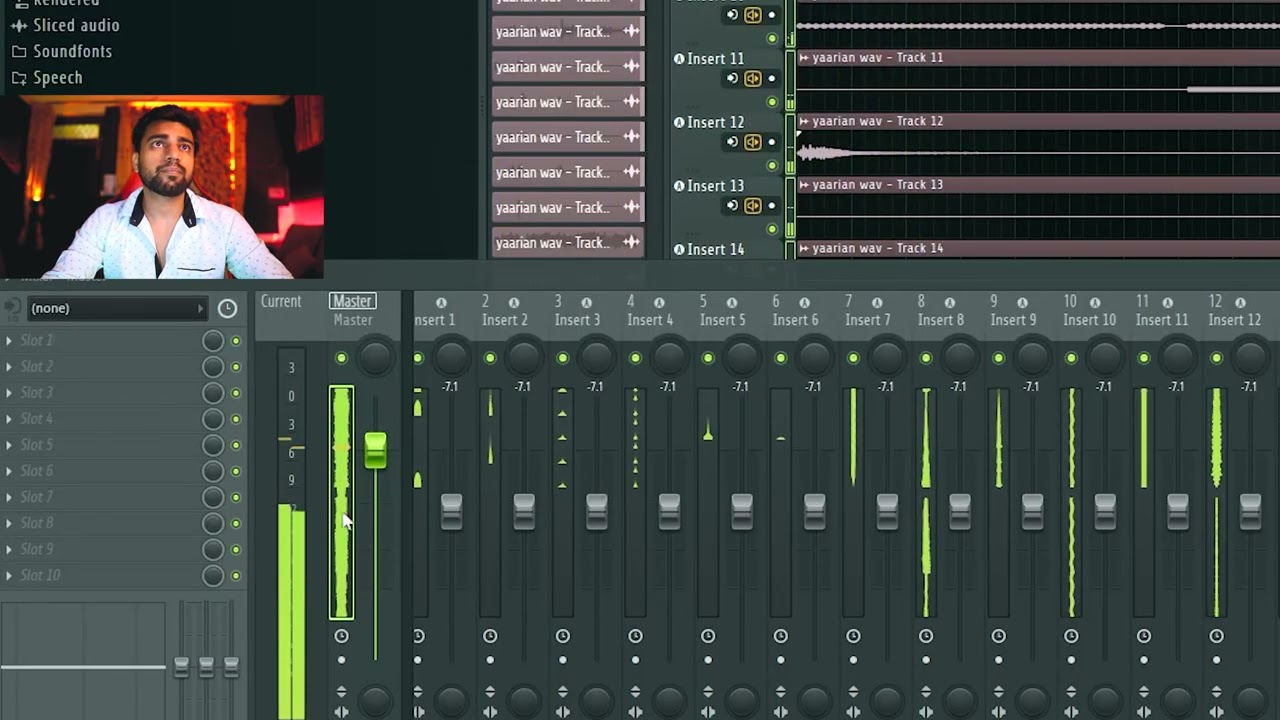
Task: Select the Insert 10 mixer track label
Action: (1089, 320)
